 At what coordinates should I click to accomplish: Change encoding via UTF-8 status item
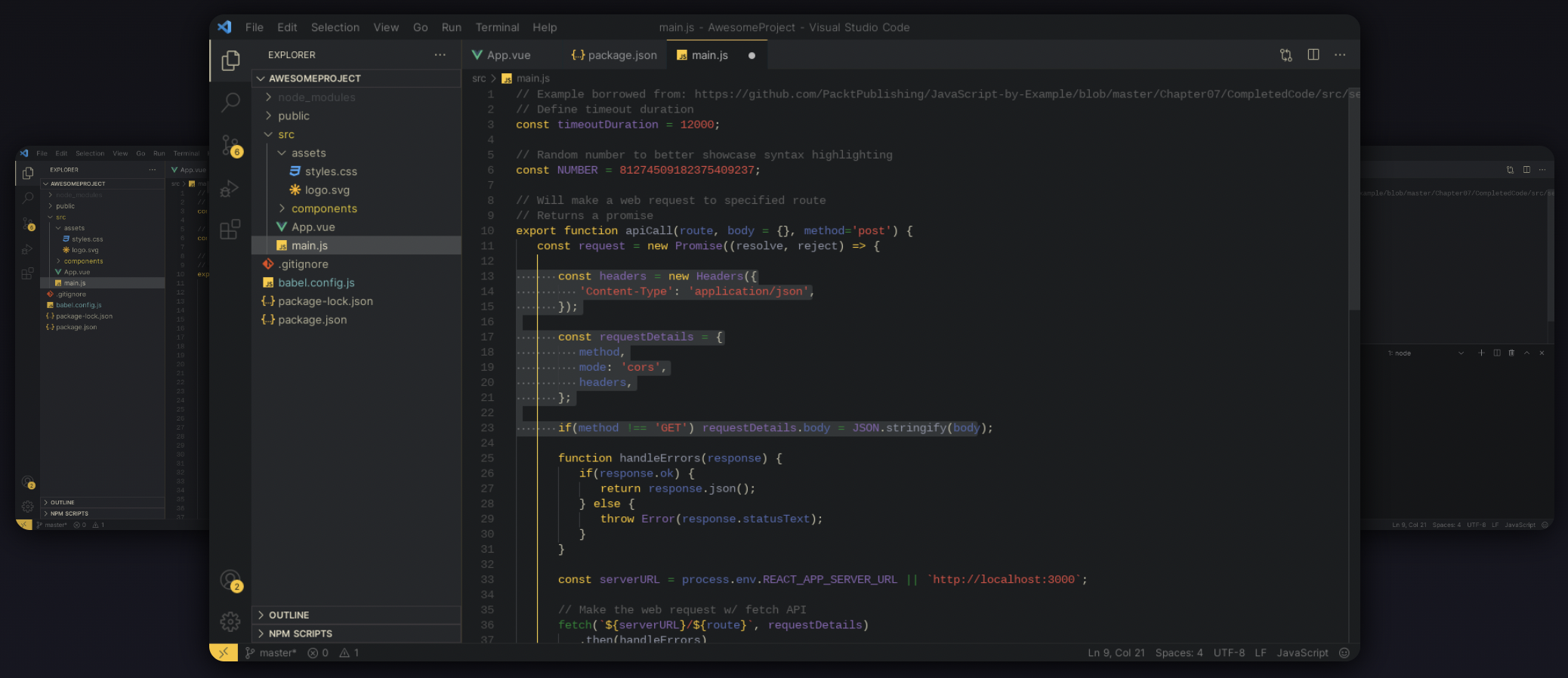1229,653
